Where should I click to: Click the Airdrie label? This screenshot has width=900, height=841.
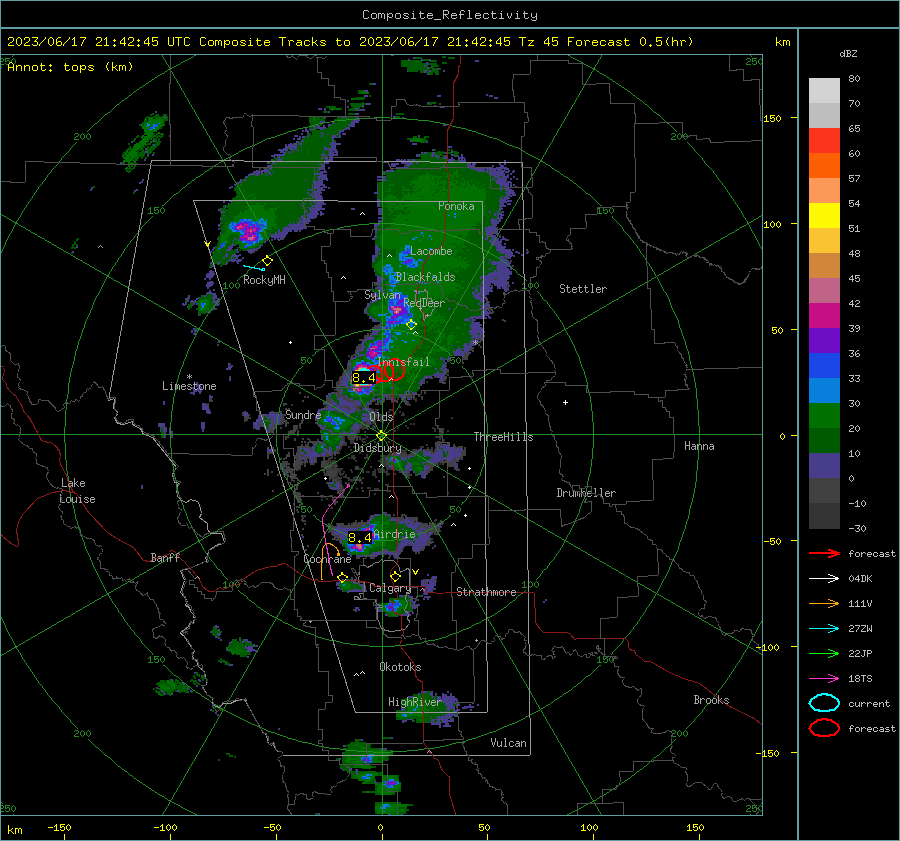coord(394,534)
